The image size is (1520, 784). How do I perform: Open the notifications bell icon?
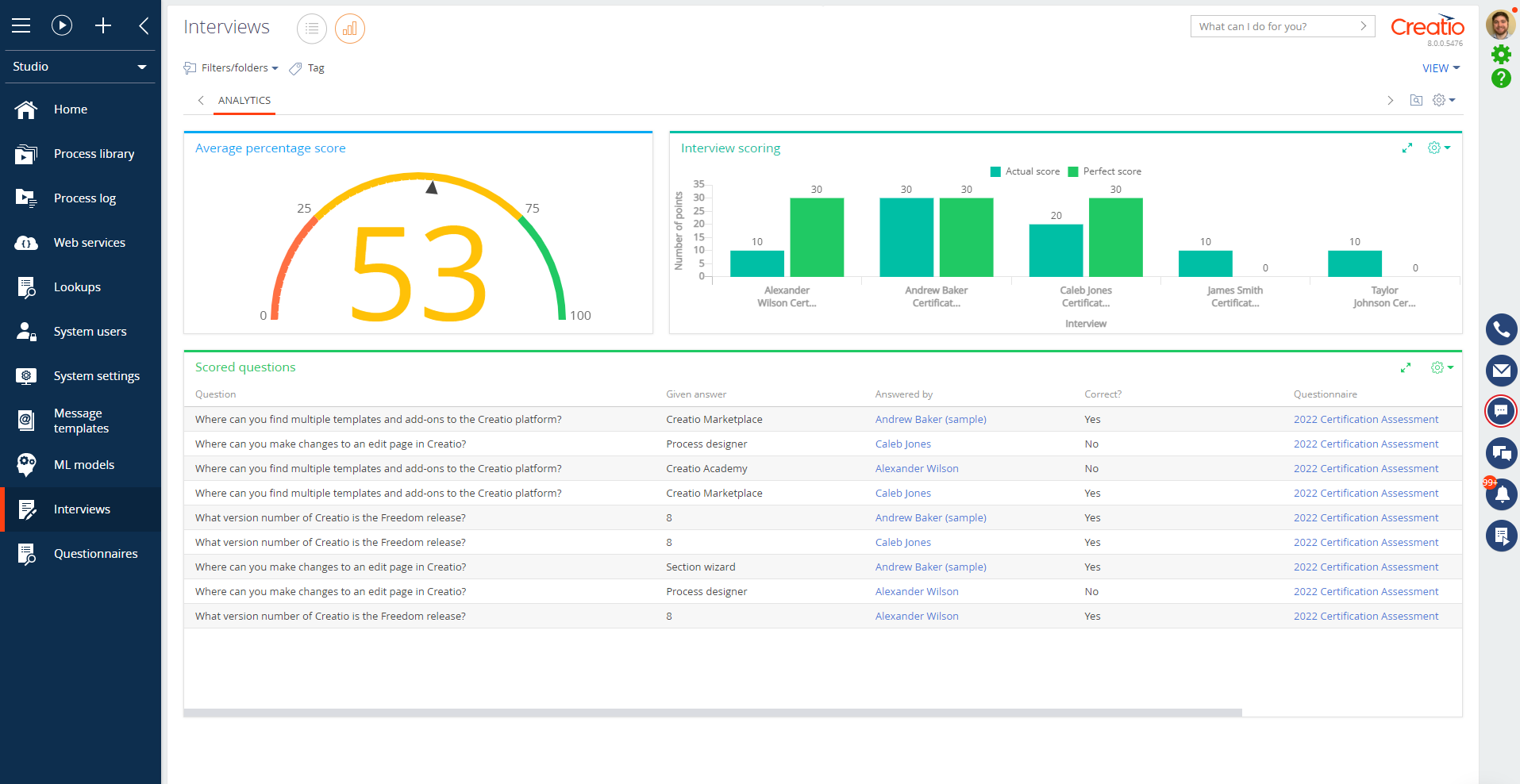(1501, 494)
